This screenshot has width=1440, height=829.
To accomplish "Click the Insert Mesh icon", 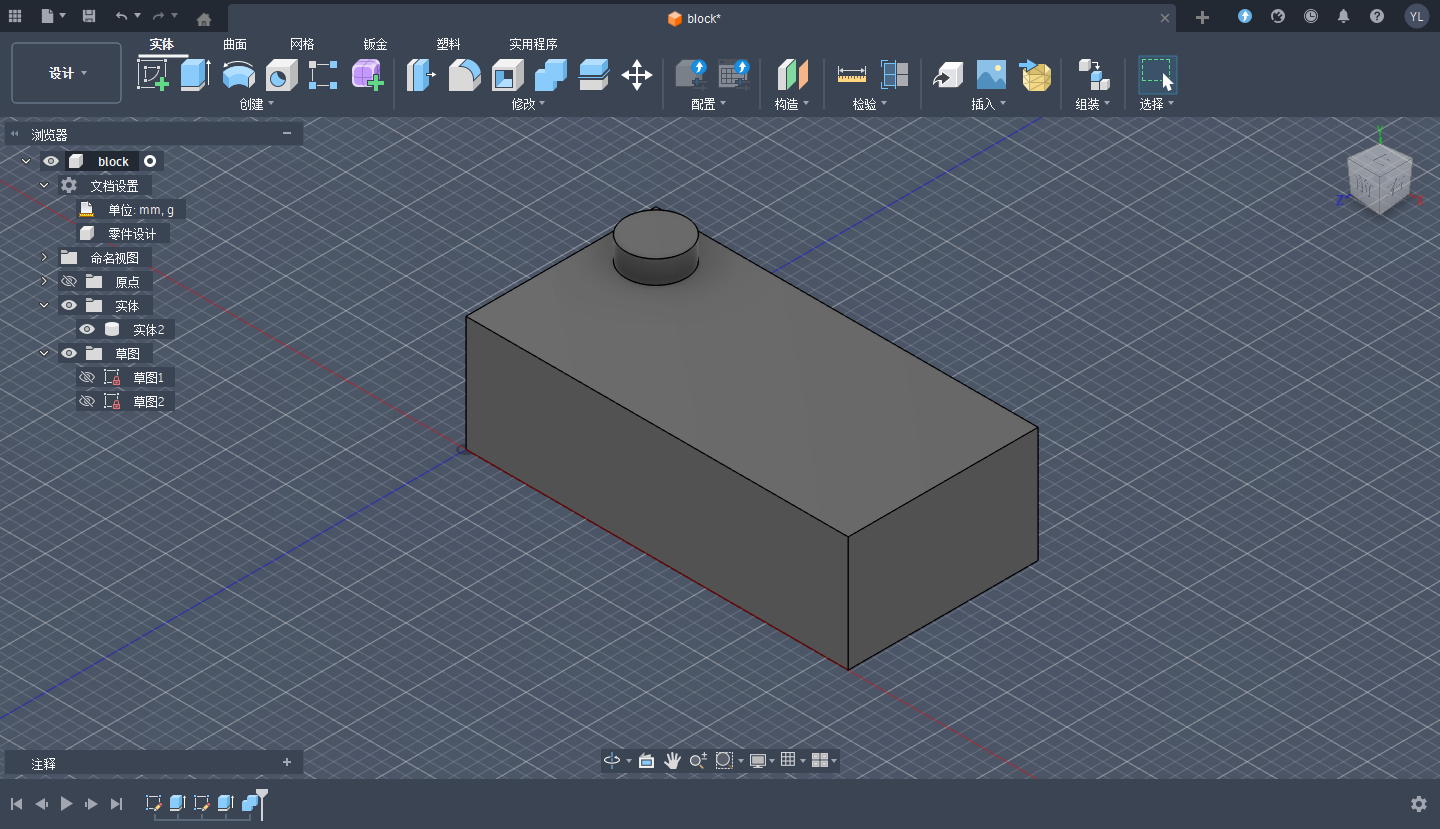I will click(x=1035, y=75).
